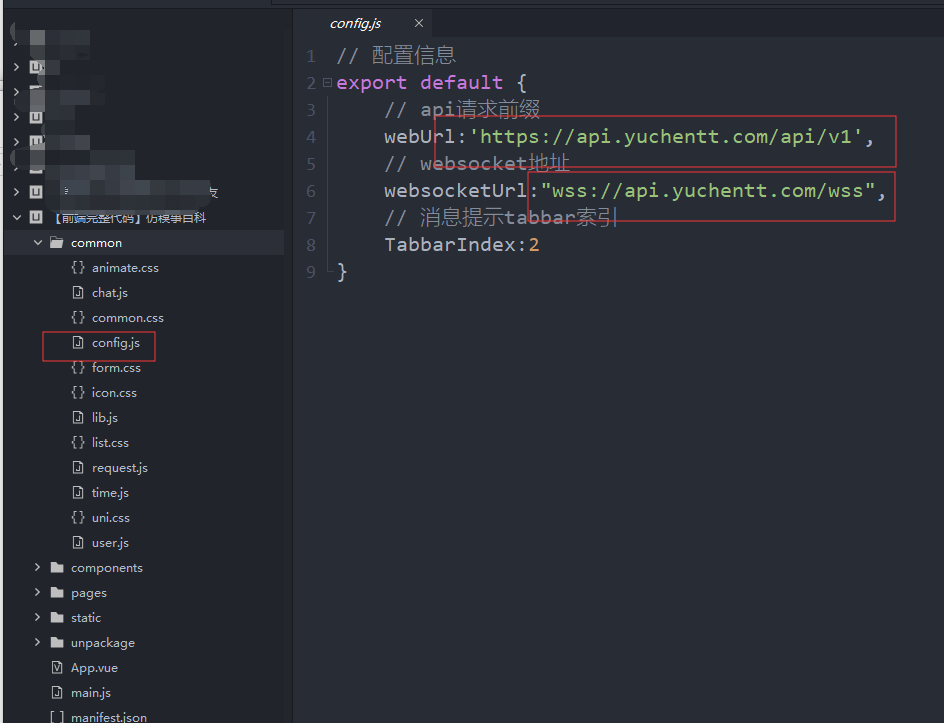The image size is (944, 723).
Task: Click the pages folder icon
Action: click(x=57, y=592)
